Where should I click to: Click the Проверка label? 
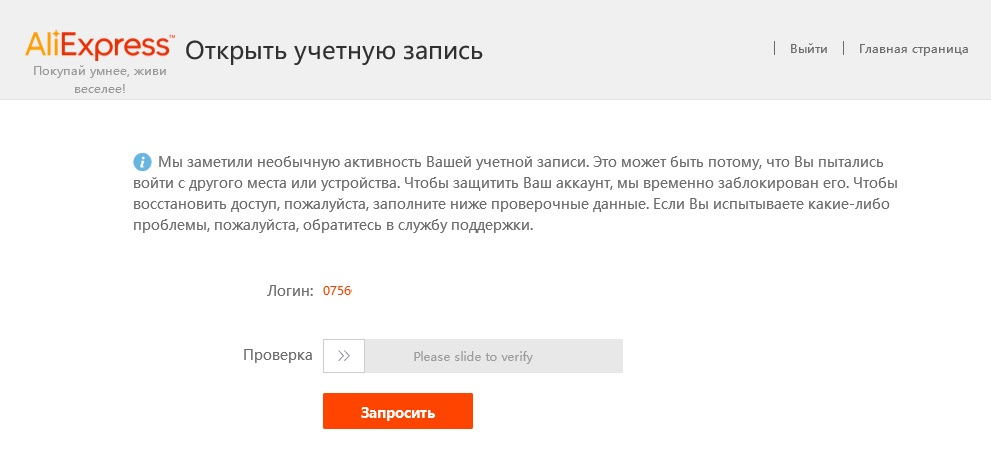277,355
